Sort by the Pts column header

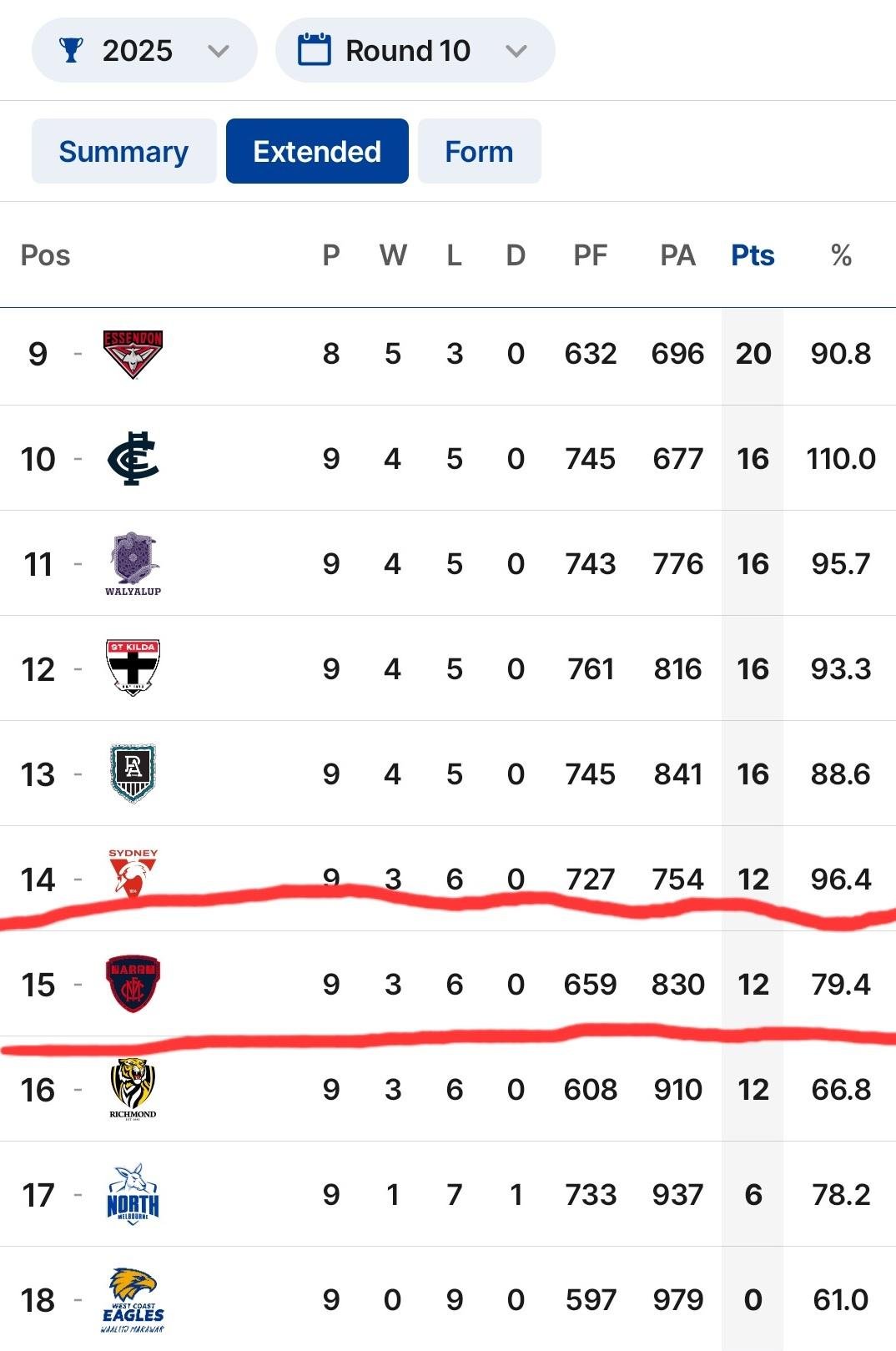tap(753, 255)
